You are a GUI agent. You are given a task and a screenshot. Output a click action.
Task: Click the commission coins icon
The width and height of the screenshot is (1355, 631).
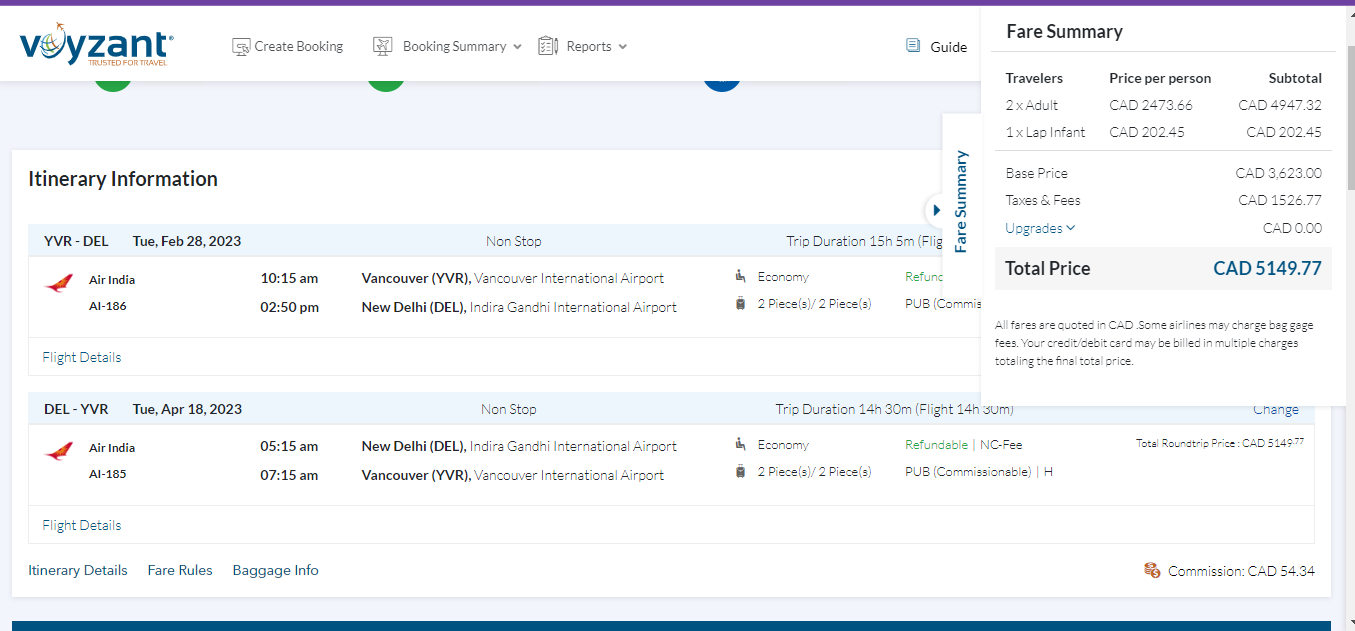click(1152, 570)
